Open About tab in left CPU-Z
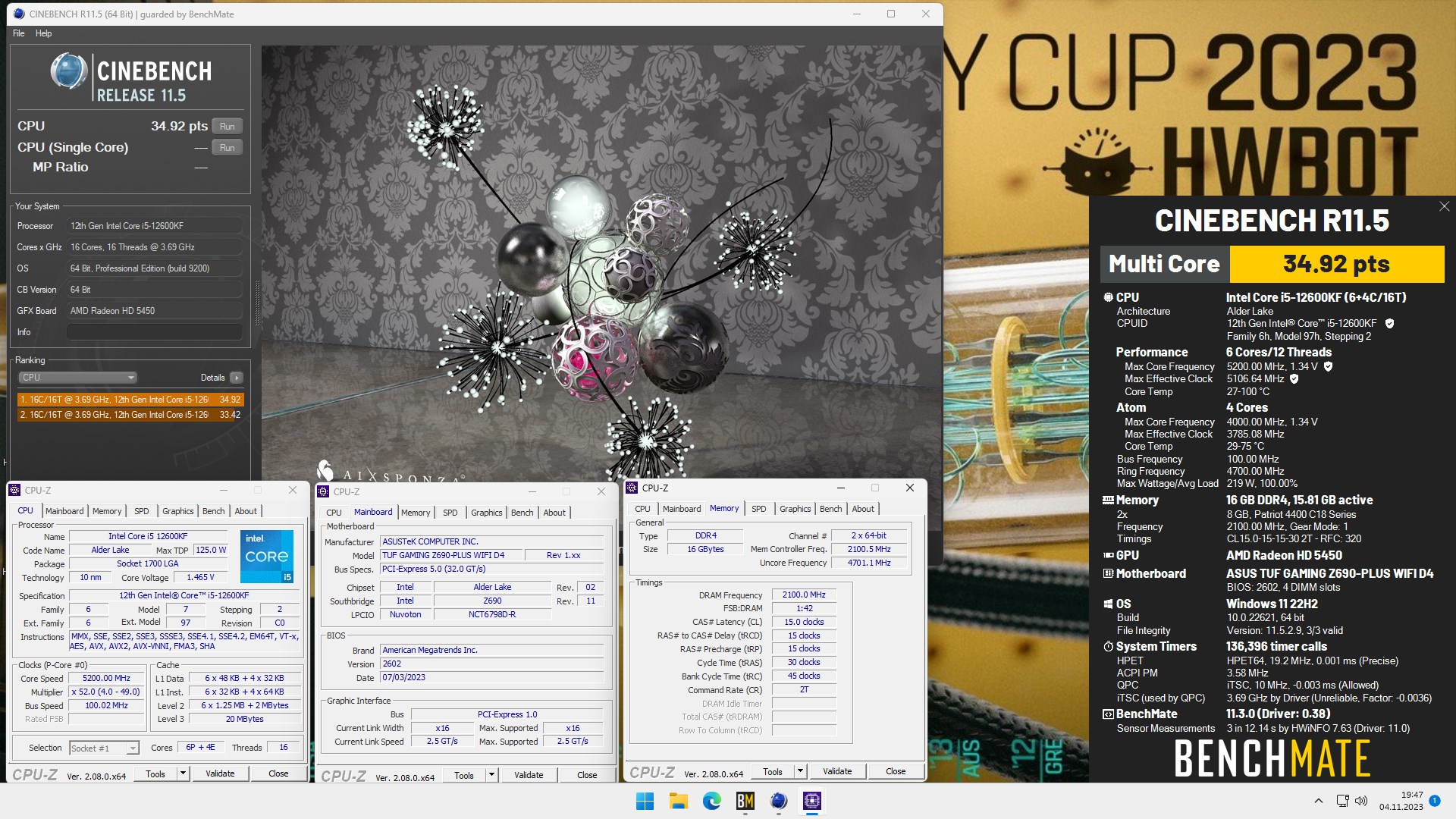The height and width of the screenshot is (819, 1456). [x=246, y=511]
